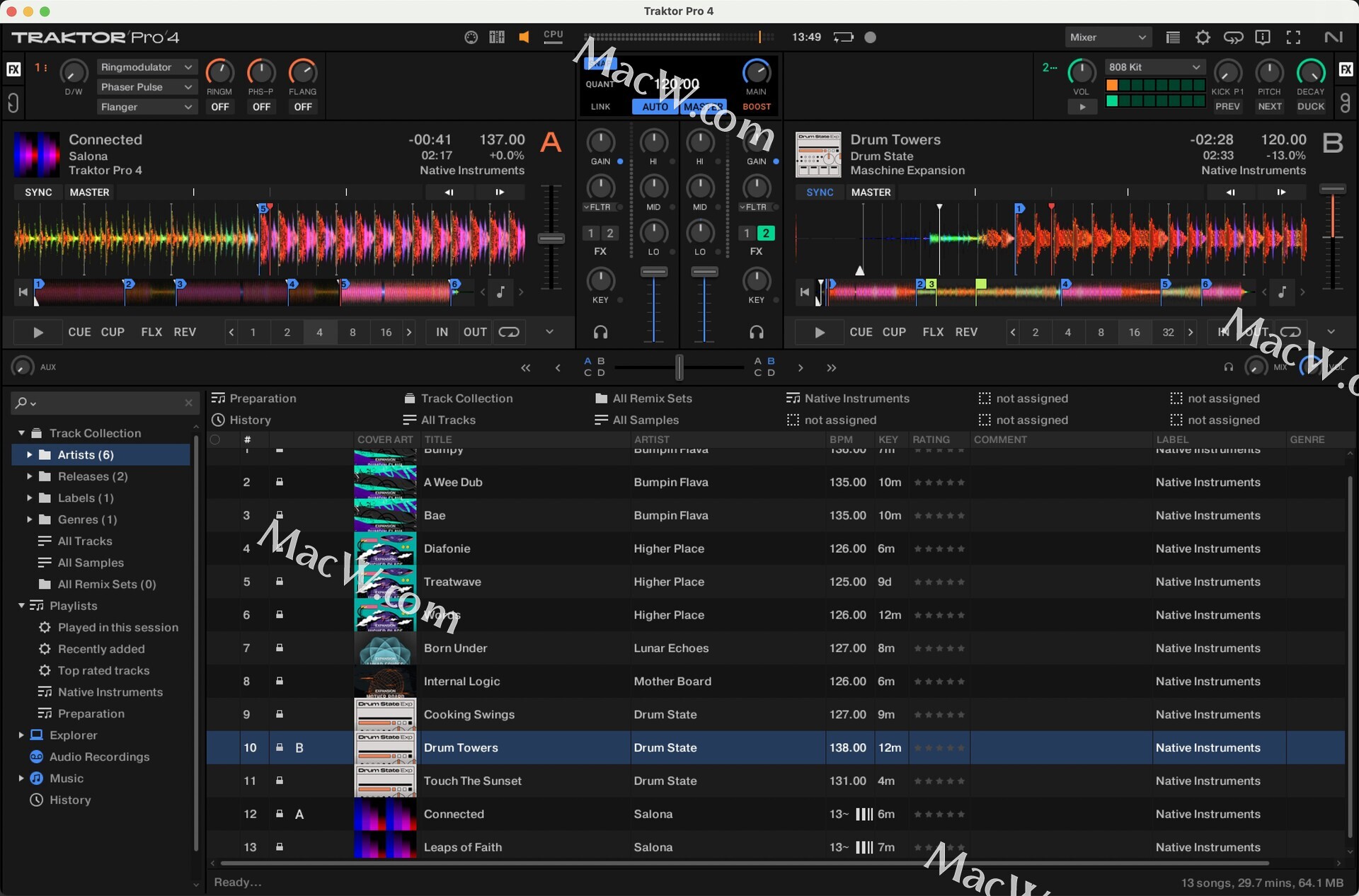Toggle SYNC on Deck A

pos(38,193)
